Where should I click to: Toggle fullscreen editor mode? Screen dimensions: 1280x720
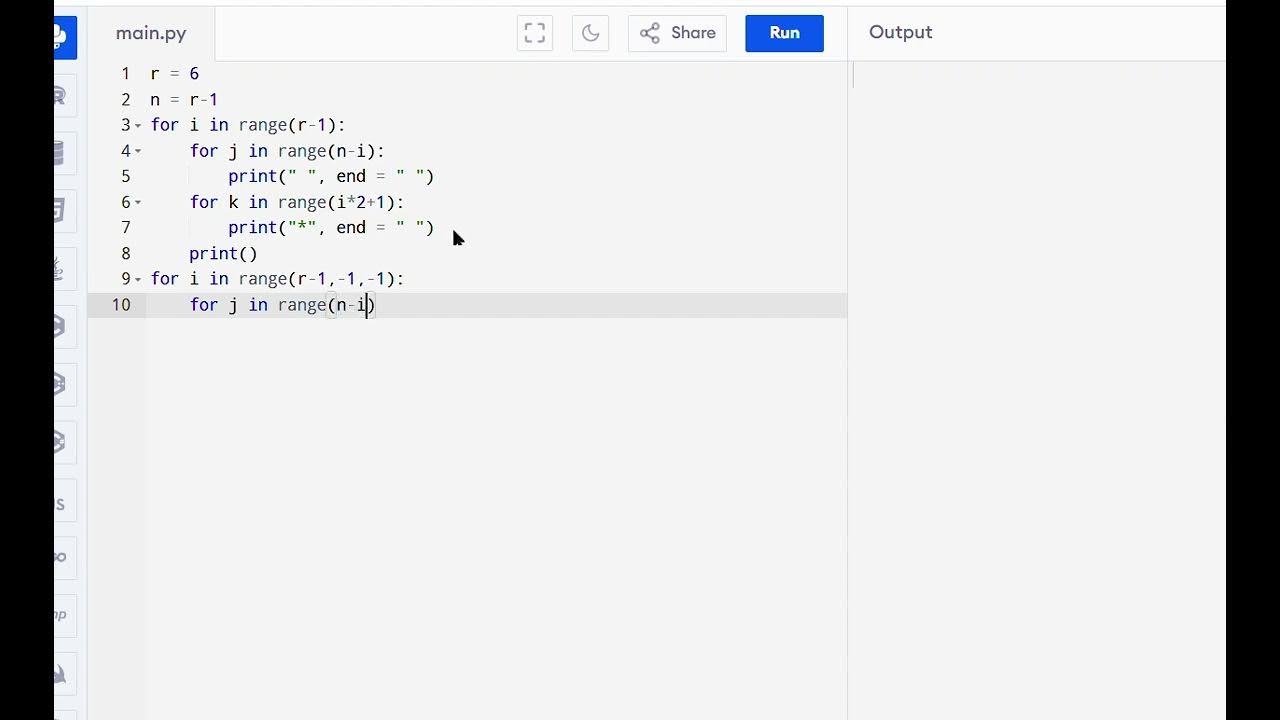point(535,33)
